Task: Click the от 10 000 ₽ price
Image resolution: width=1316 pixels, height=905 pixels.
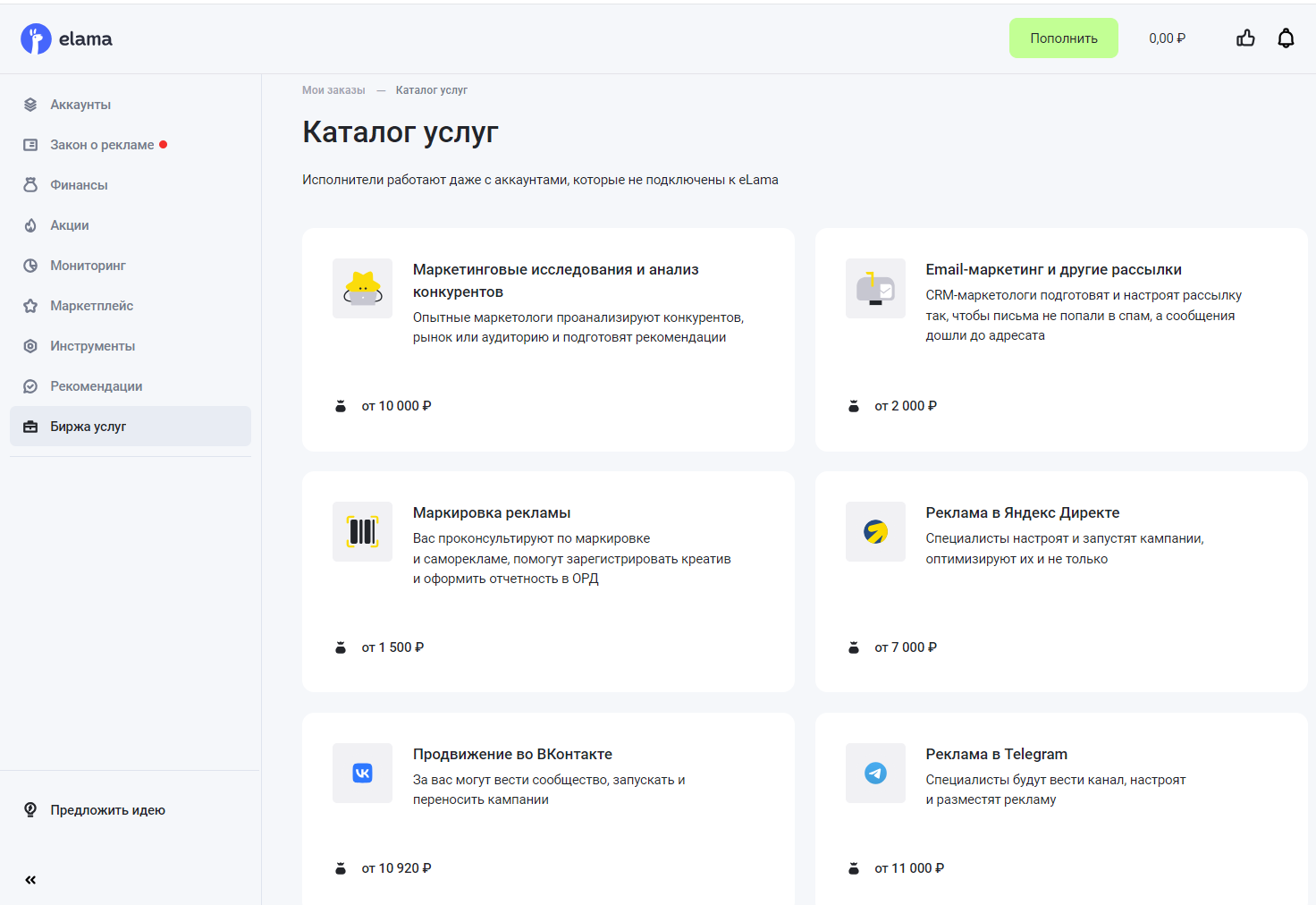Action: click(396, 406)
